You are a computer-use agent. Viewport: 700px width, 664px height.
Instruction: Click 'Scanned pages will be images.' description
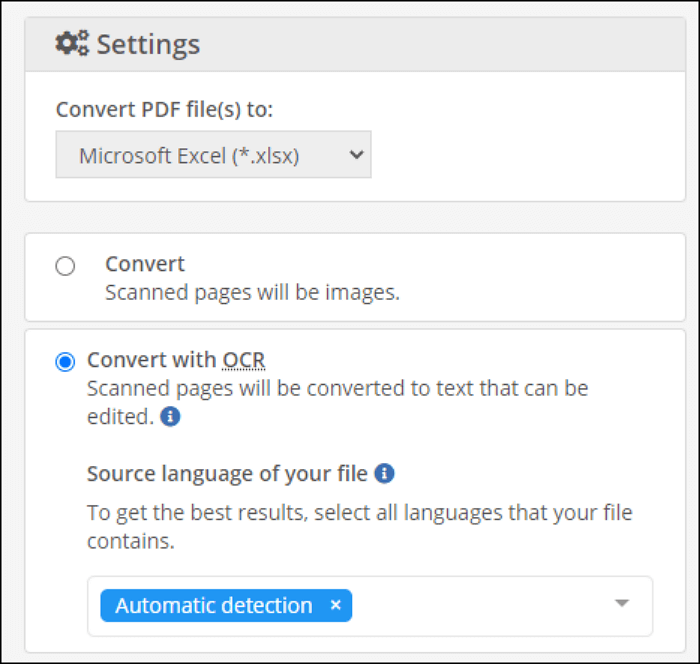252,292
